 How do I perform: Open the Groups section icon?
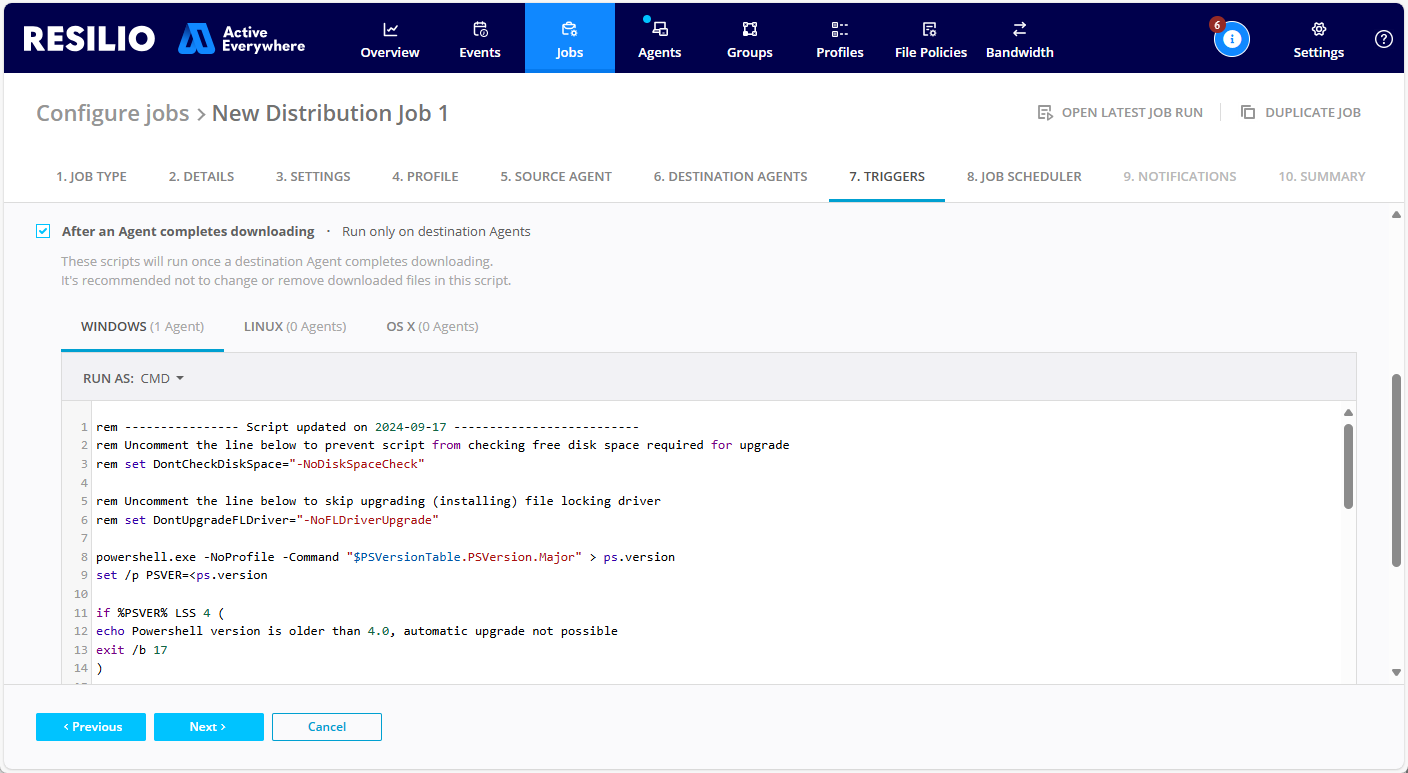[749, 30]
